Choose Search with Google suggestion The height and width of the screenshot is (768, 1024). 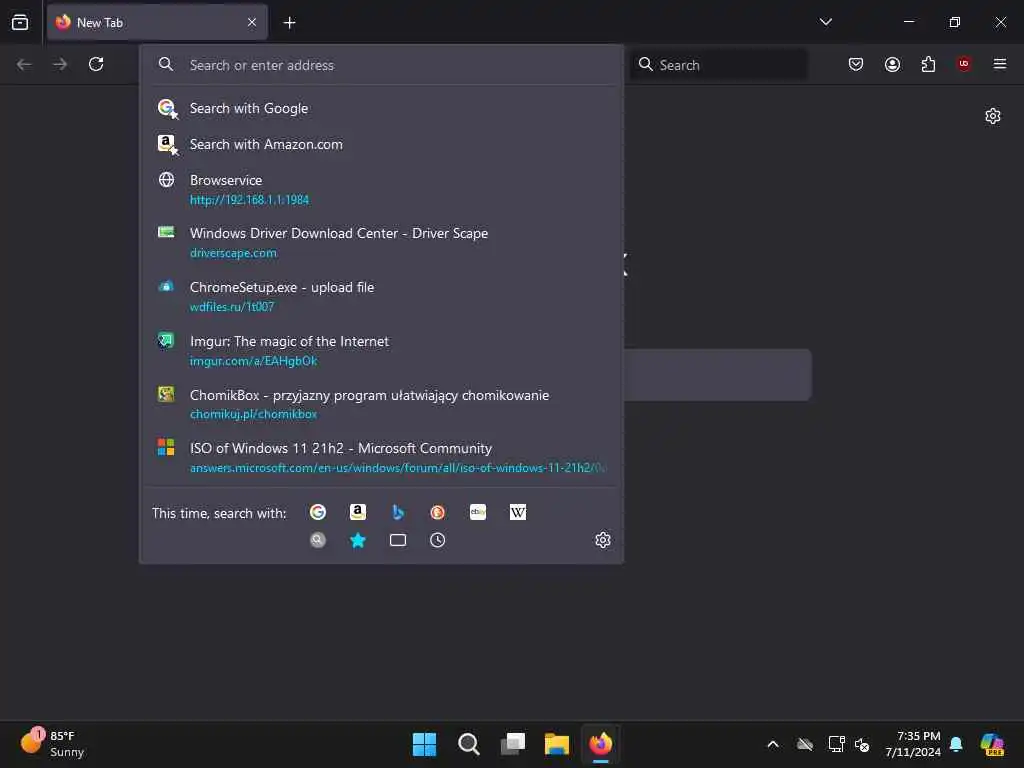point(381,108)
